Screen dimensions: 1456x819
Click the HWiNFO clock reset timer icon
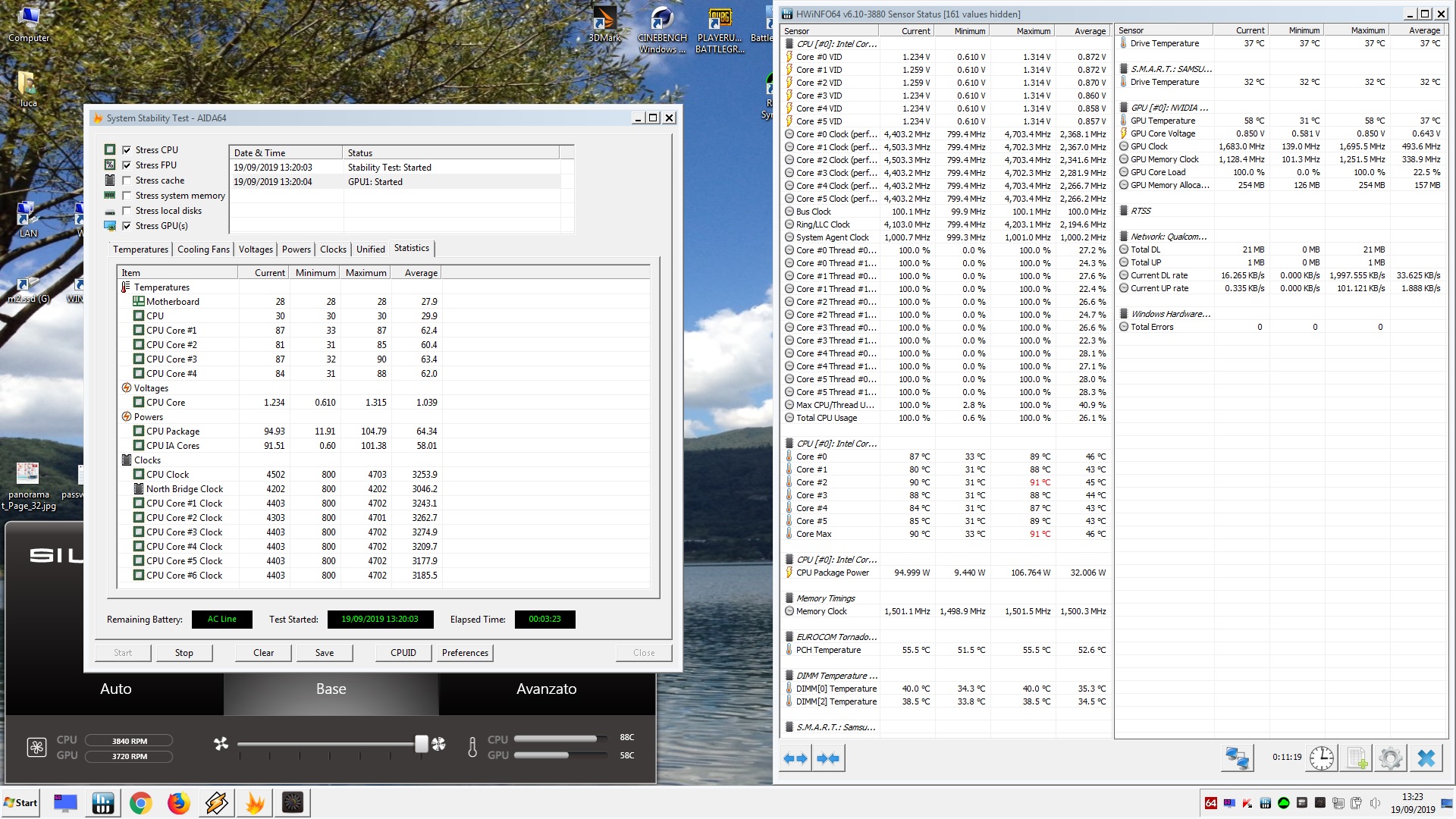(x=1322, y=758)
